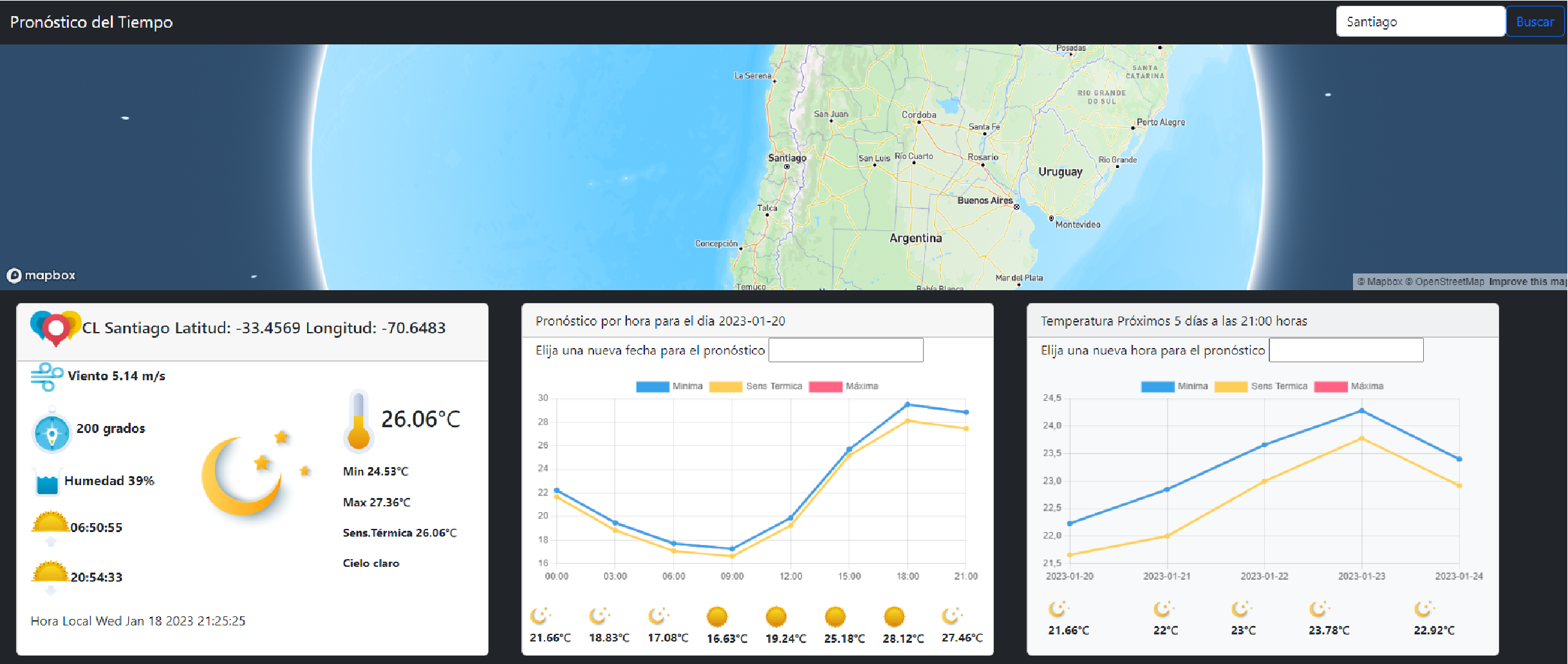This screenshot has width=1568, height=664.
Task: Click the humidity water icon
Action: point(47,483)
